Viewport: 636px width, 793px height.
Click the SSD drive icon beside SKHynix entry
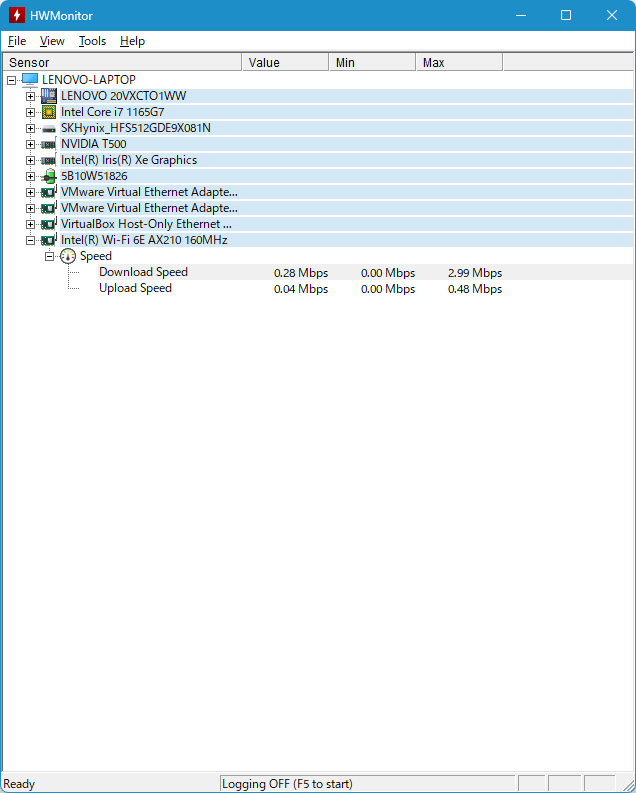coord(48,128)
